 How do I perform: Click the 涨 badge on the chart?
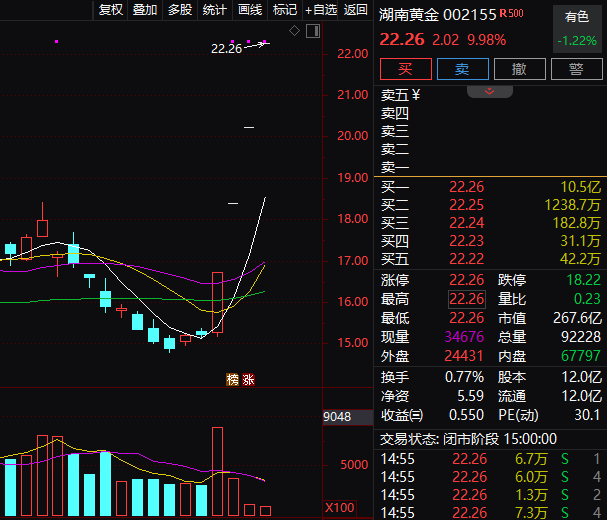coord(248,379)
